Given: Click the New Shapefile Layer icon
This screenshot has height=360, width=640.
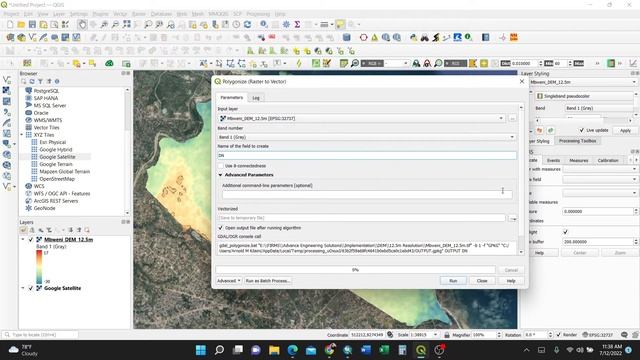Looking at the screenshot, I should coord(32,38).
